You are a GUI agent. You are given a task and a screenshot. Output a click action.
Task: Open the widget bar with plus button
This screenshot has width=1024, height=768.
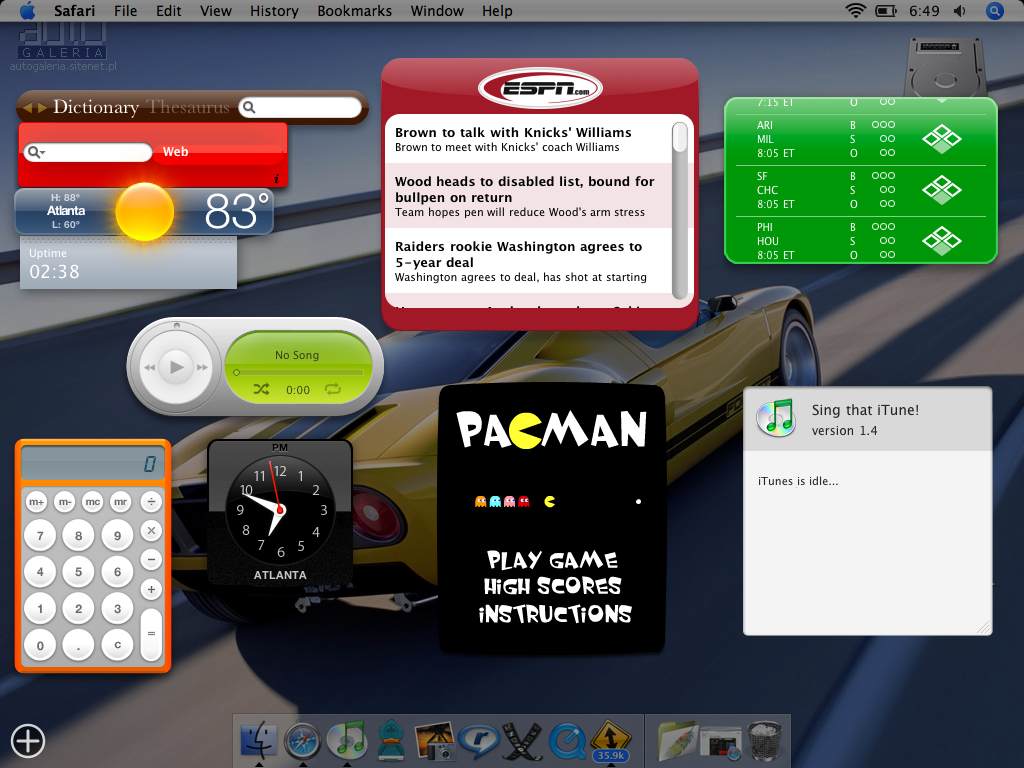point(27,741)
